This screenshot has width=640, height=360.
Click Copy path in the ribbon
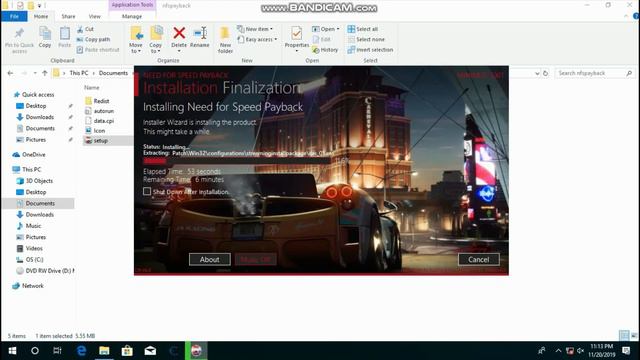(x=93, y=39)
